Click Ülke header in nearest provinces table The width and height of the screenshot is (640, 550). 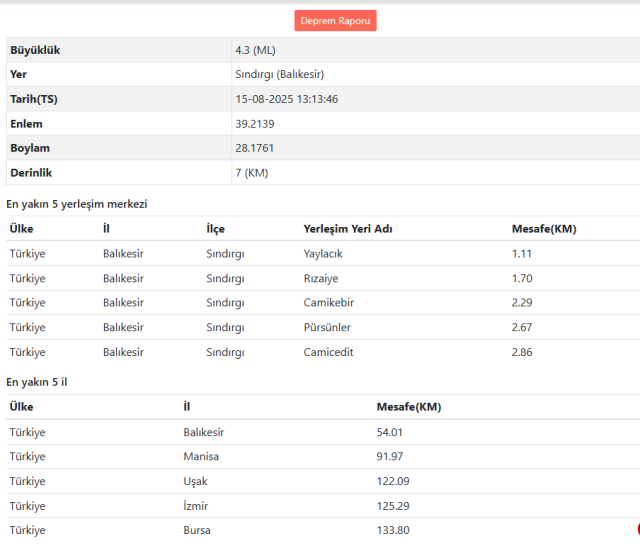21,407
